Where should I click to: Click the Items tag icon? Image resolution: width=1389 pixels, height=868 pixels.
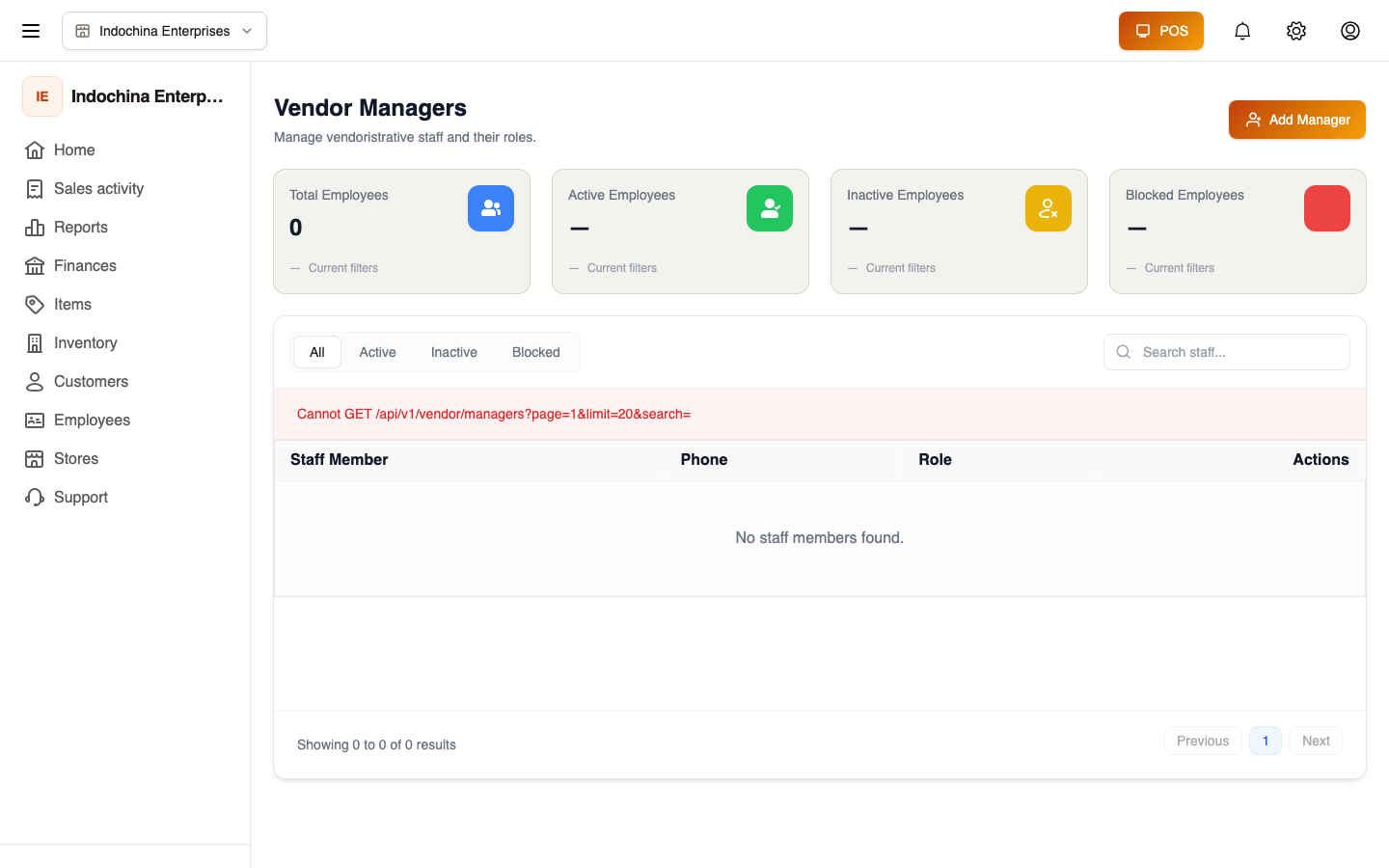click(x=35, y=305)
